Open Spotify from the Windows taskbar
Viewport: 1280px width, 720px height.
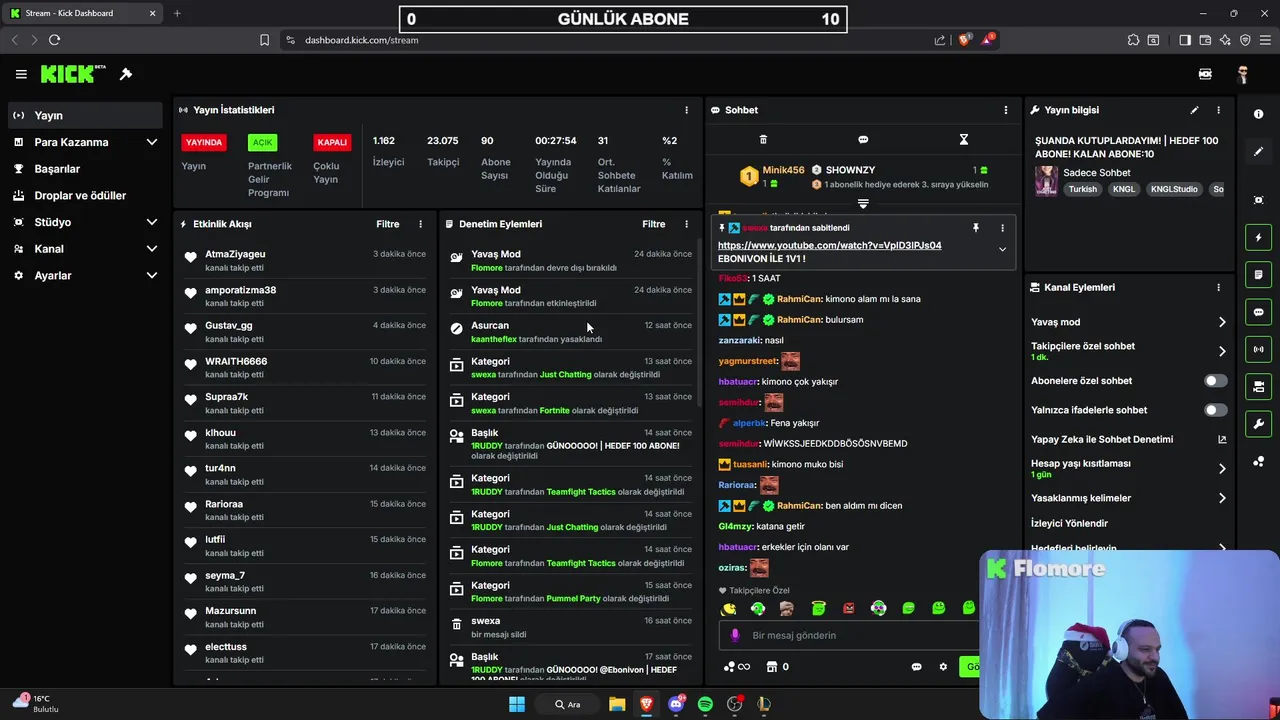click(x=705, y=704)
